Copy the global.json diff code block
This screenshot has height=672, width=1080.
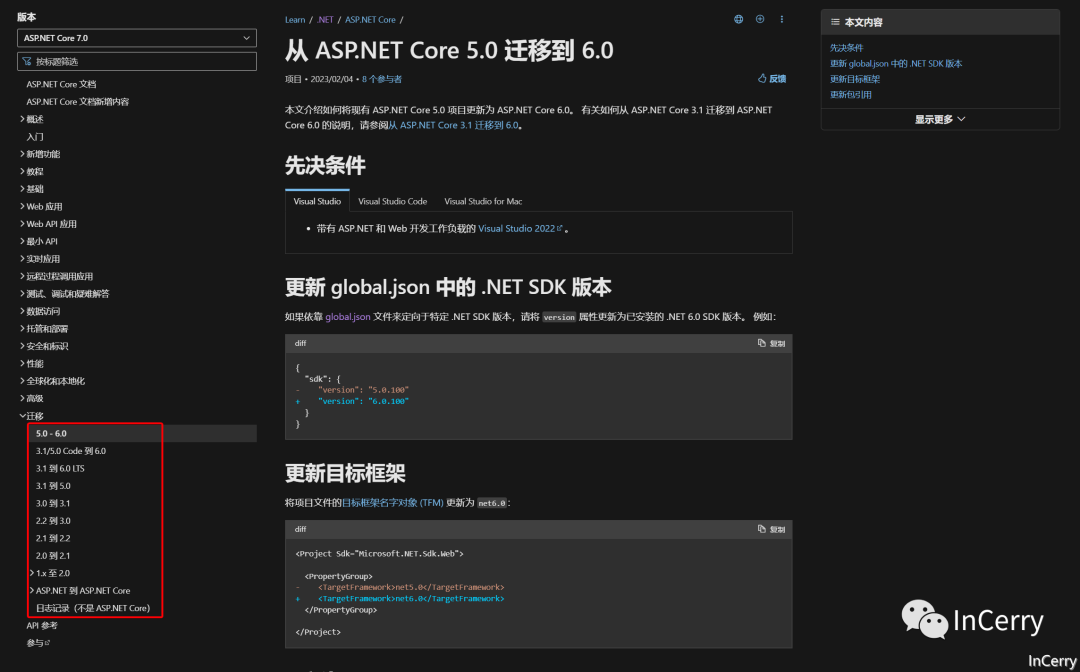point(771,343)
